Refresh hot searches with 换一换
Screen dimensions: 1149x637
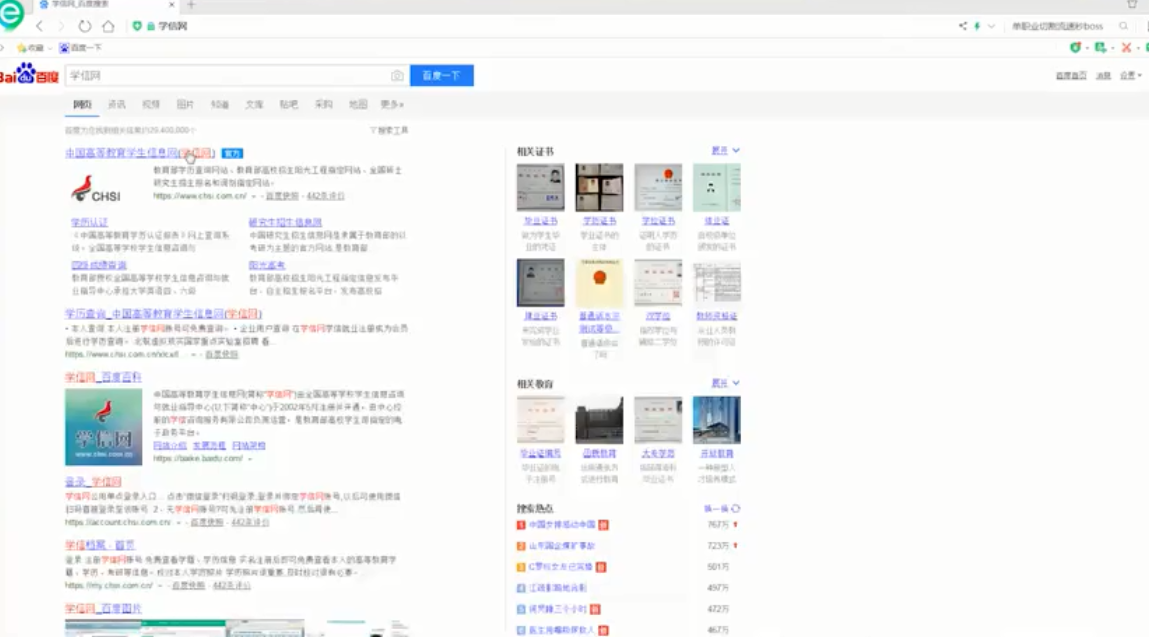722,509
